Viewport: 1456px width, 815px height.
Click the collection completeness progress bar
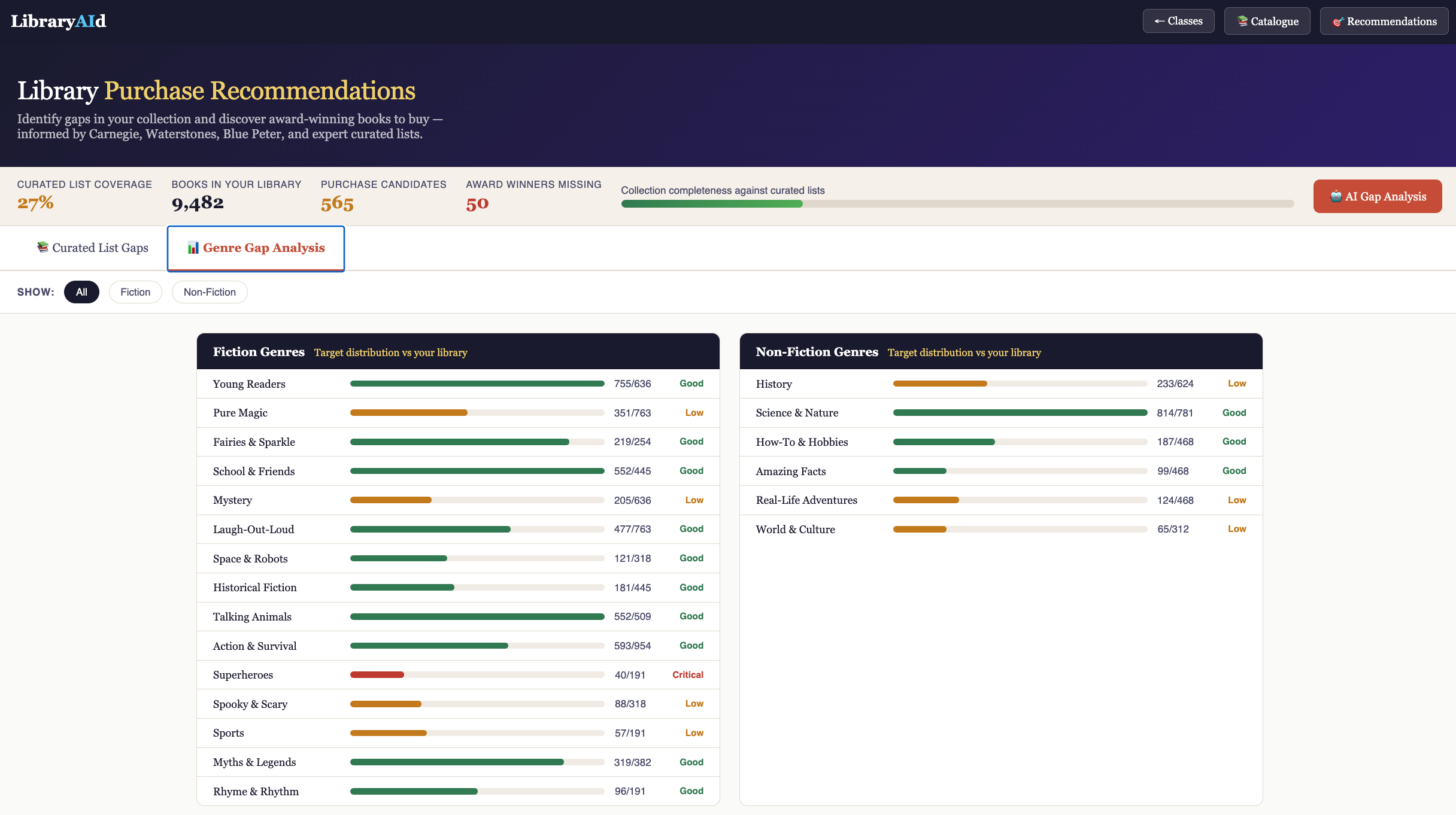957,204
